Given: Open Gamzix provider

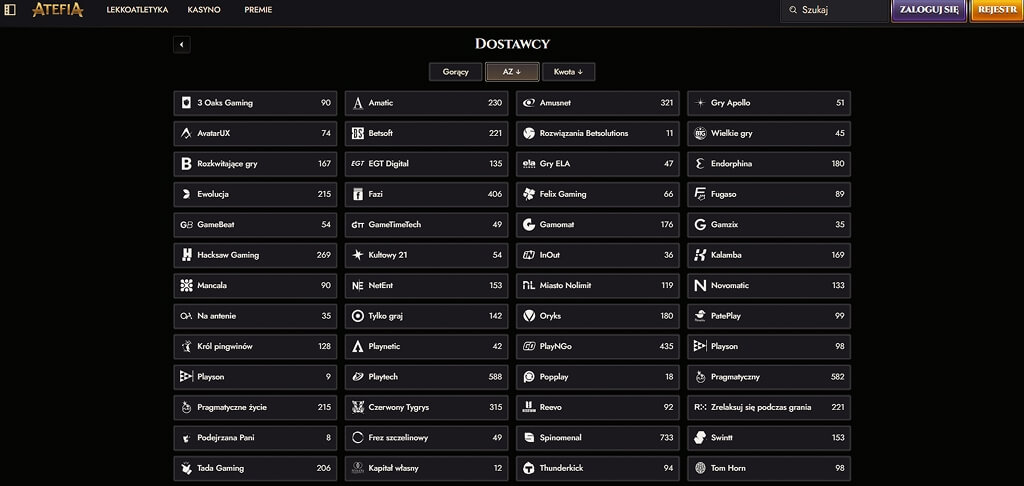Looking at the screenshot, I should tap(769, 225).
